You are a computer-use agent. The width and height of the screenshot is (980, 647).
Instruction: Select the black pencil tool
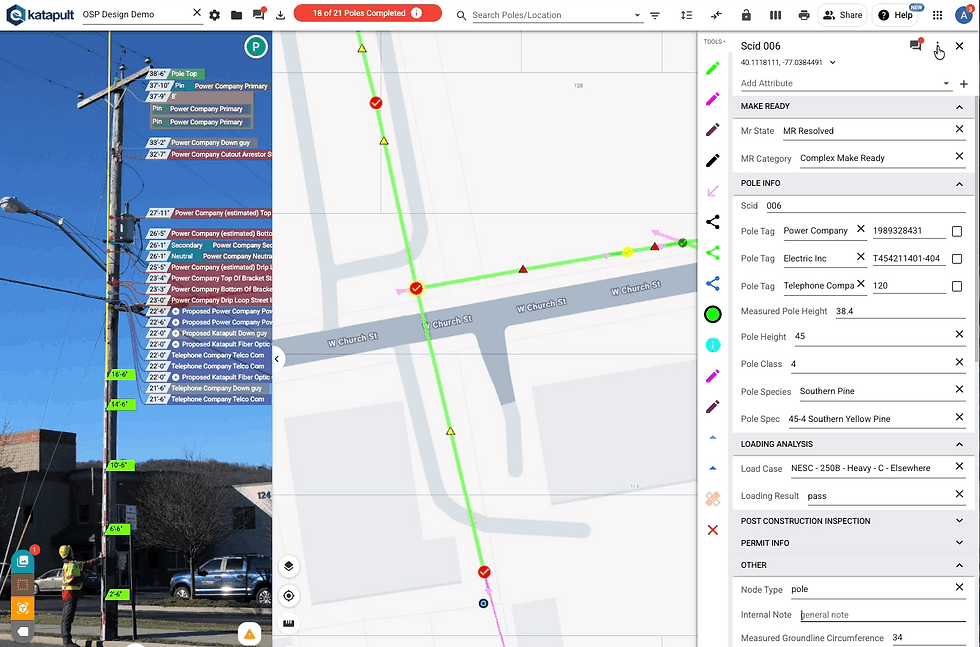712,161
